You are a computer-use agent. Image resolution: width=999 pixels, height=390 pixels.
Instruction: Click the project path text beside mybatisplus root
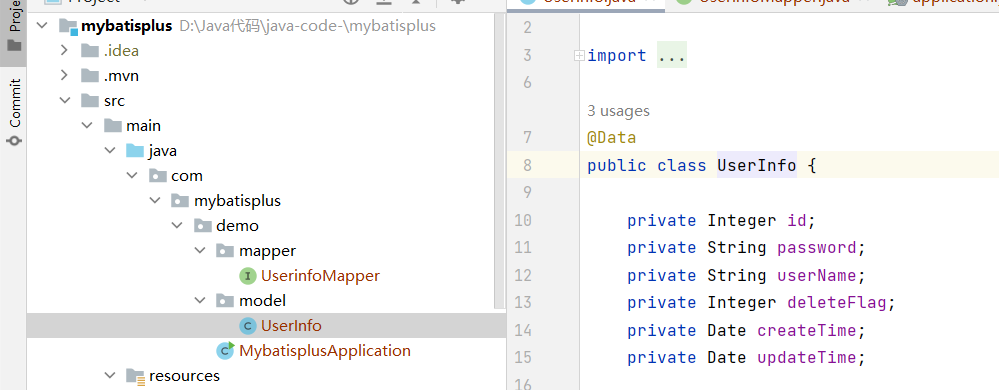point(308,26)
